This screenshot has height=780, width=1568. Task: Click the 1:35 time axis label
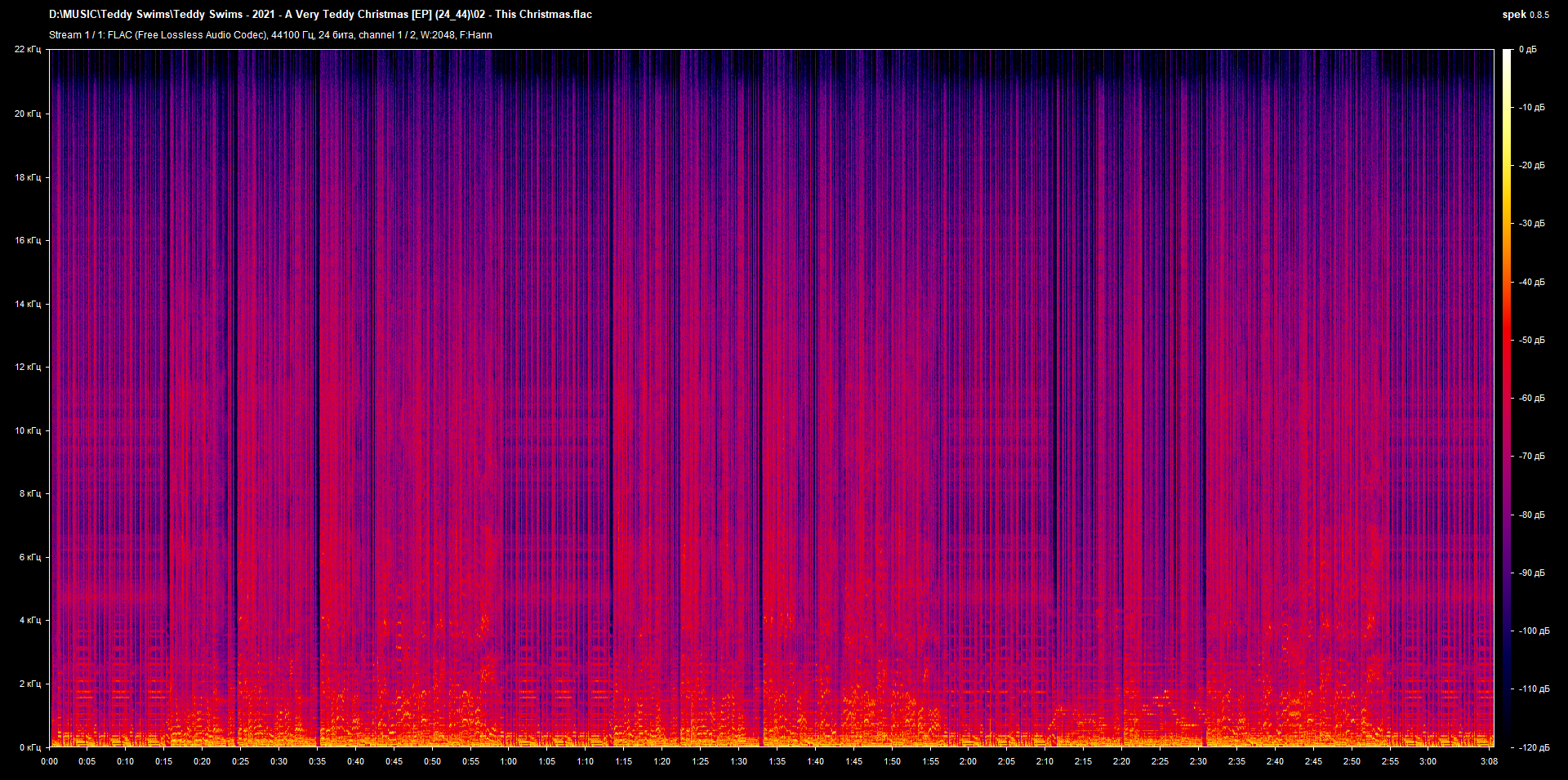777,761
